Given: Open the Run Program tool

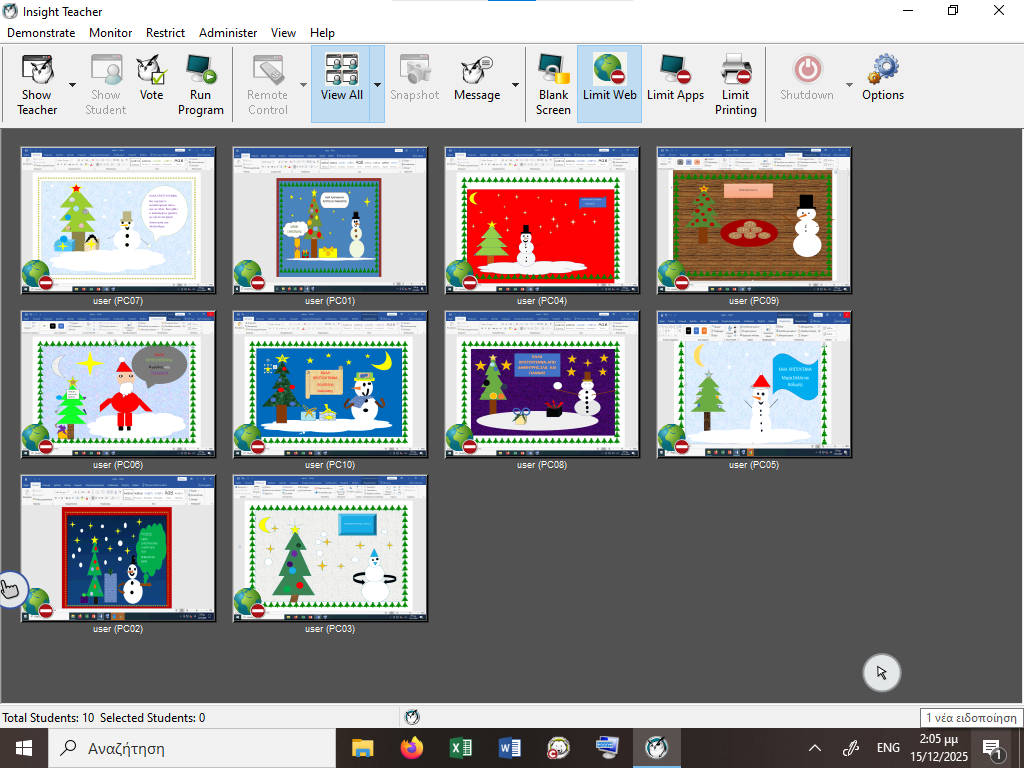Looking at the screenshot, I should [201, 84].
